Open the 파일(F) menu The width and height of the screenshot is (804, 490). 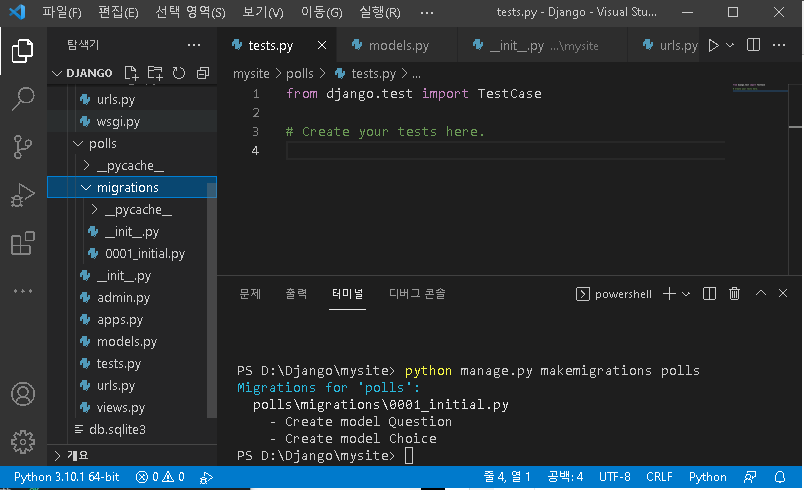coord(62,12)
